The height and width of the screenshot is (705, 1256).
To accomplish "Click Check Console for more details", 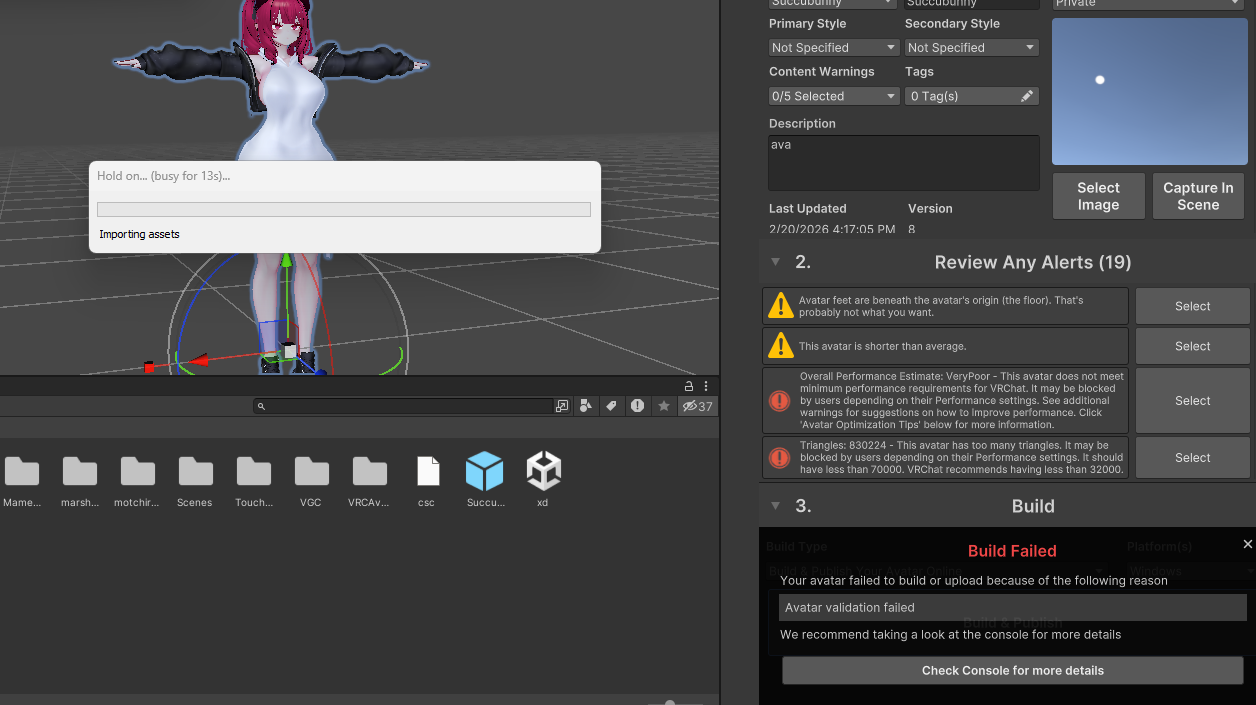I will (x=1012, y=670).
